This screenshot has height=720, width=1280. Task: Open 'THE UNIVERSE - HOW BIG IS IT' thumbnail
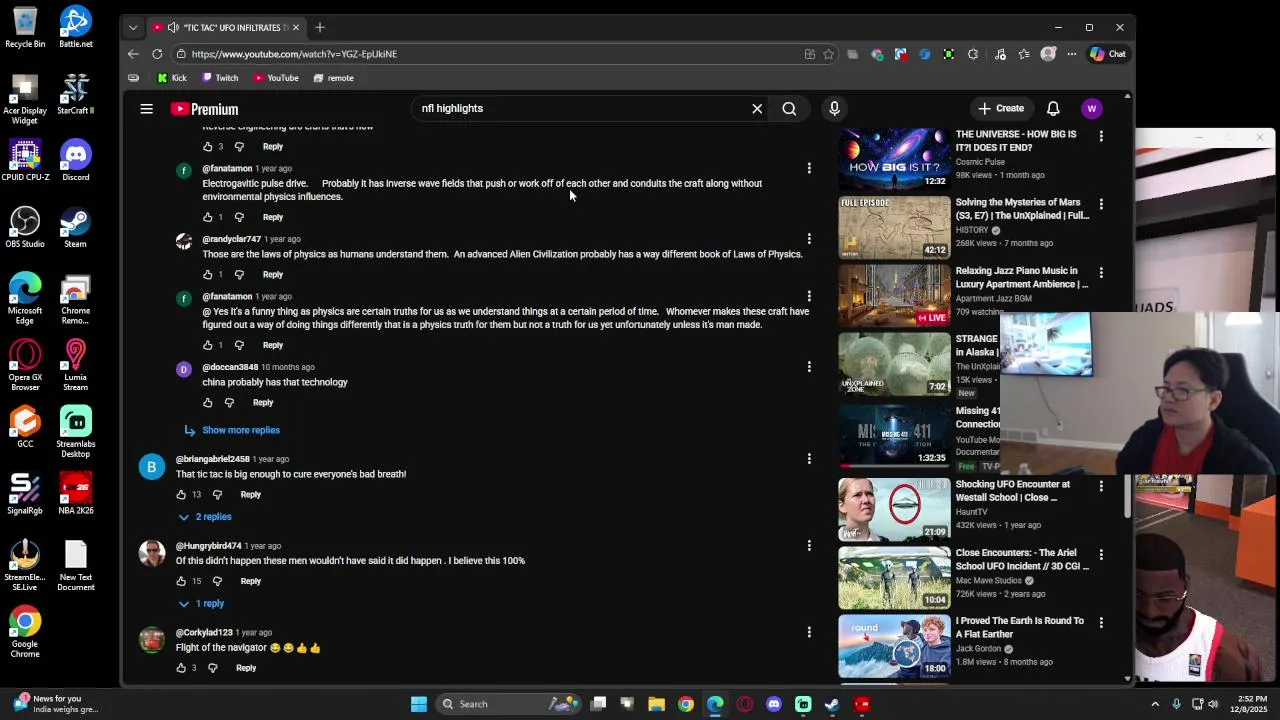tap(894, 159)
